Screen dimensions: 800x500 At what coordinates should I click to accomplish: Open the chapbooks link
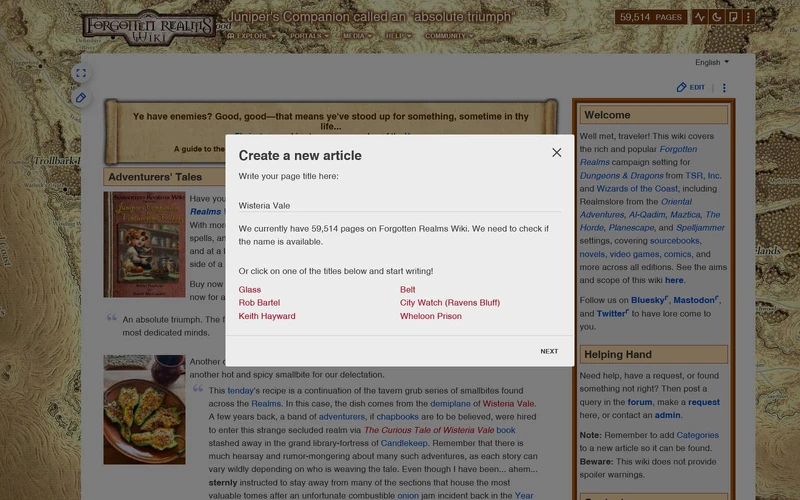coord(397,417)
